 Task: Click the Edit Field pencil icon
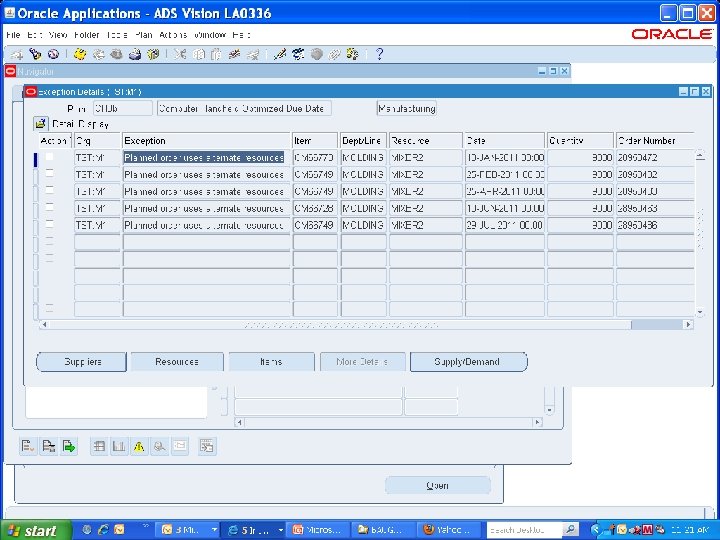[x=279, y=55]
